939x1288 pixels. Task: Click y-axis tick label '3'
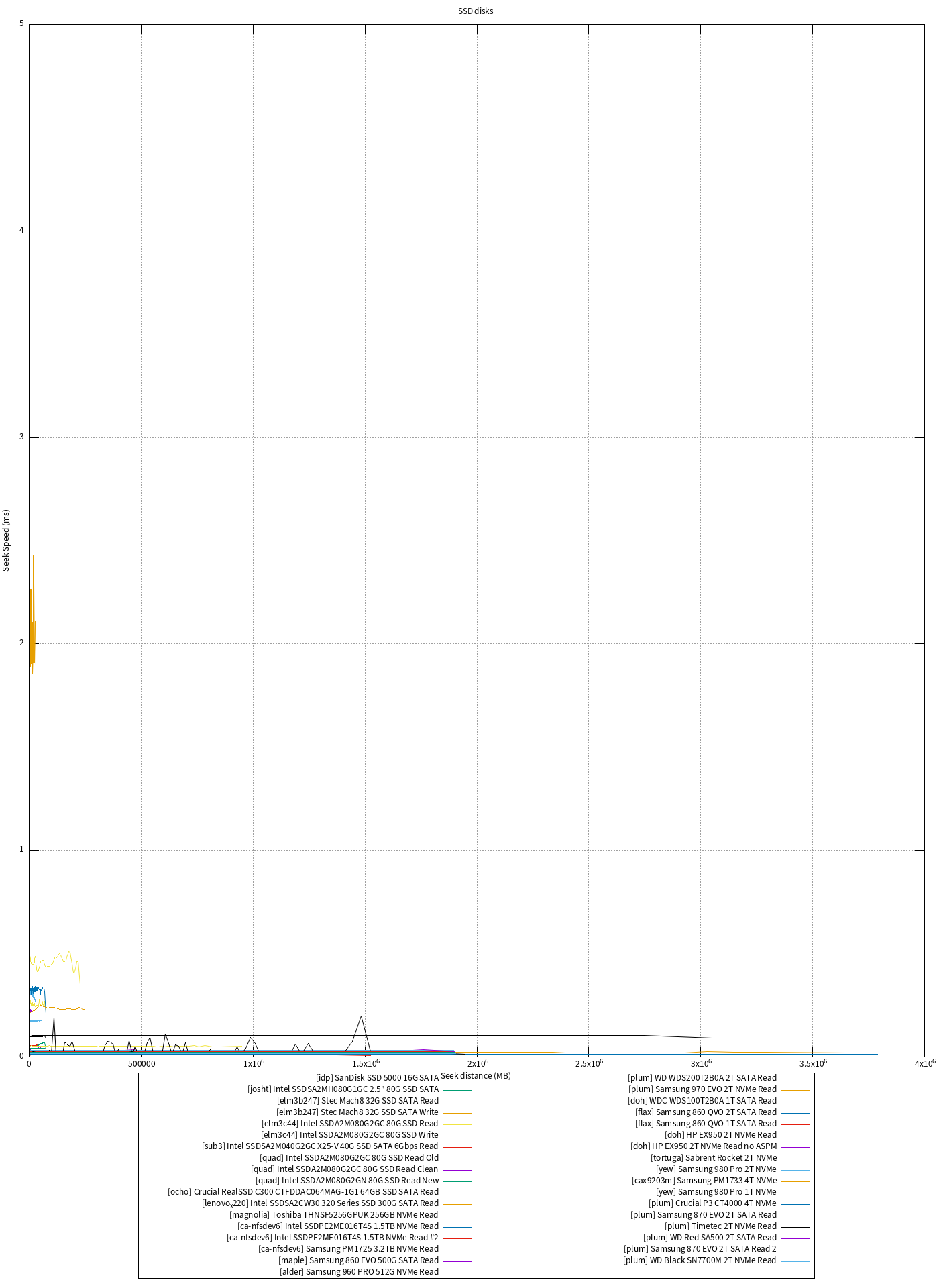[x=21, y=437]
